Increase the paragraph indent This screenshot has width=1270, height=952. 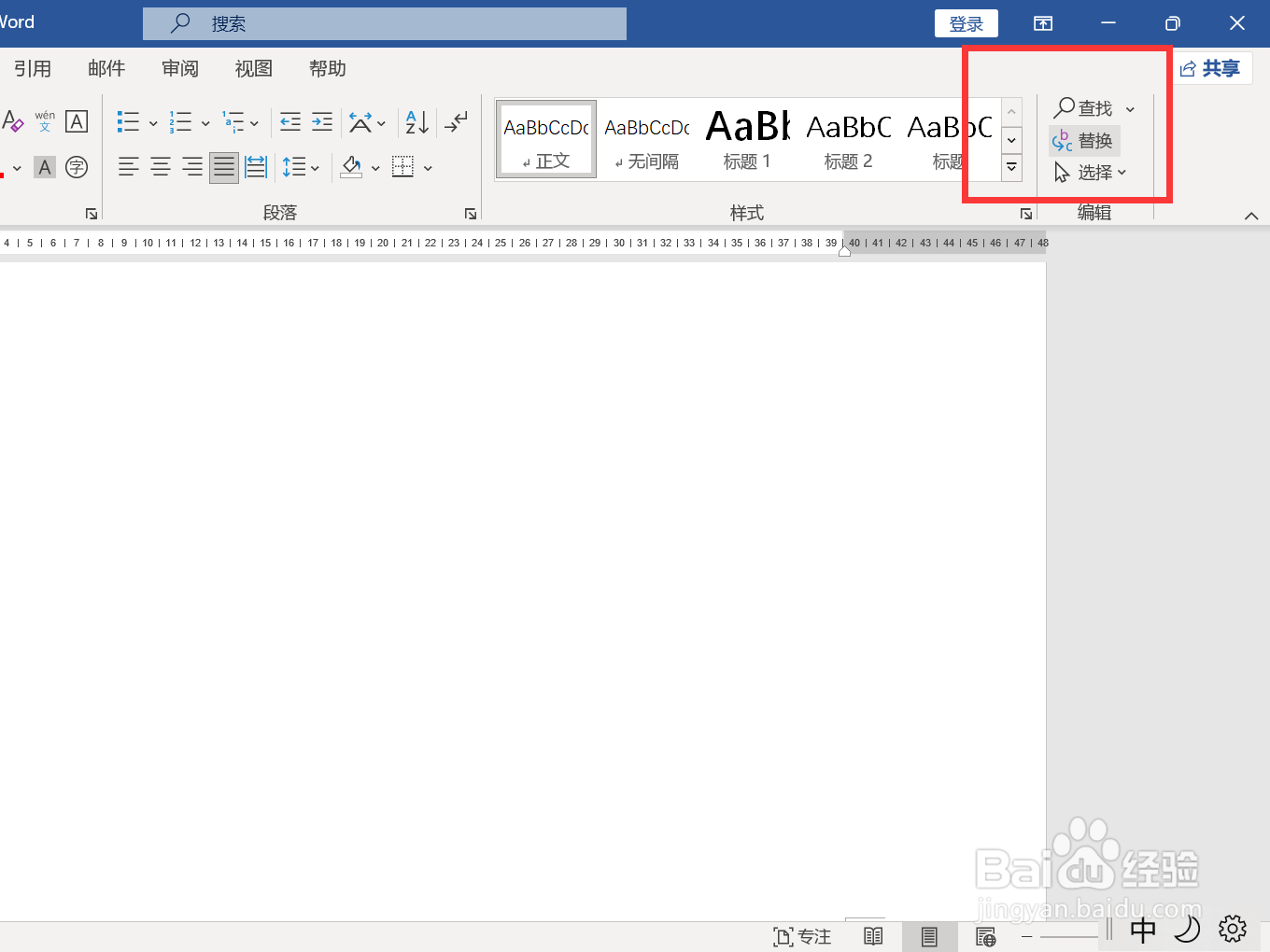[x=322, y=121]
